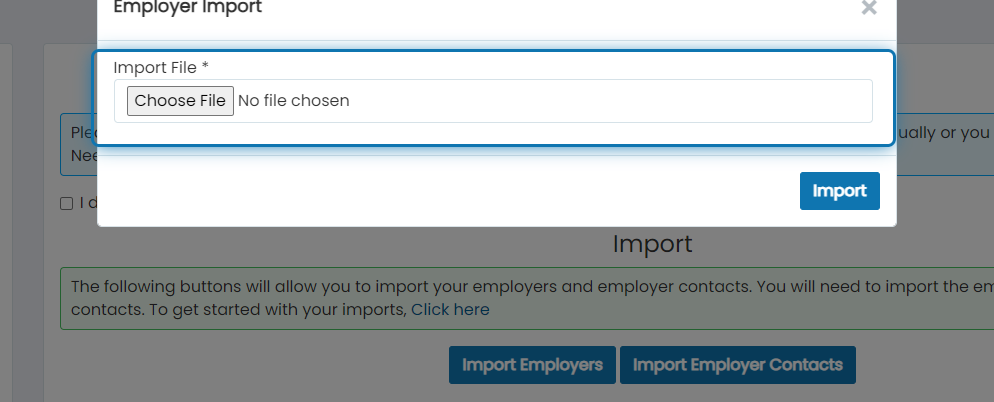Viewport: 994px width, 402px height.
Task: Click the Import Employer Contacts button
Action: pos(737,365)
